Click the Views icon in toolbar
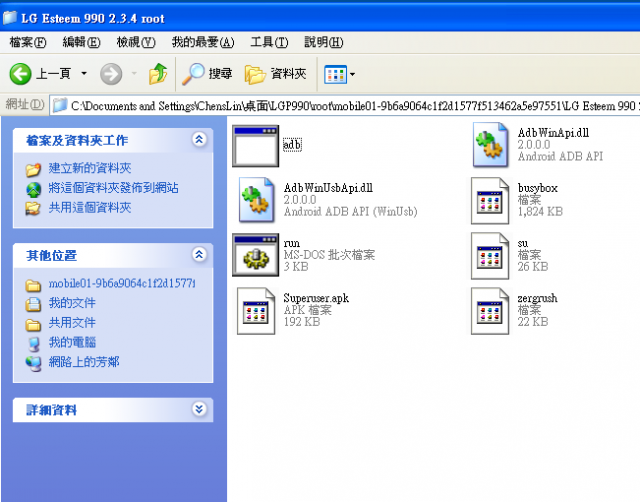Viewport: 640px width, 502px height. point(335,74)
